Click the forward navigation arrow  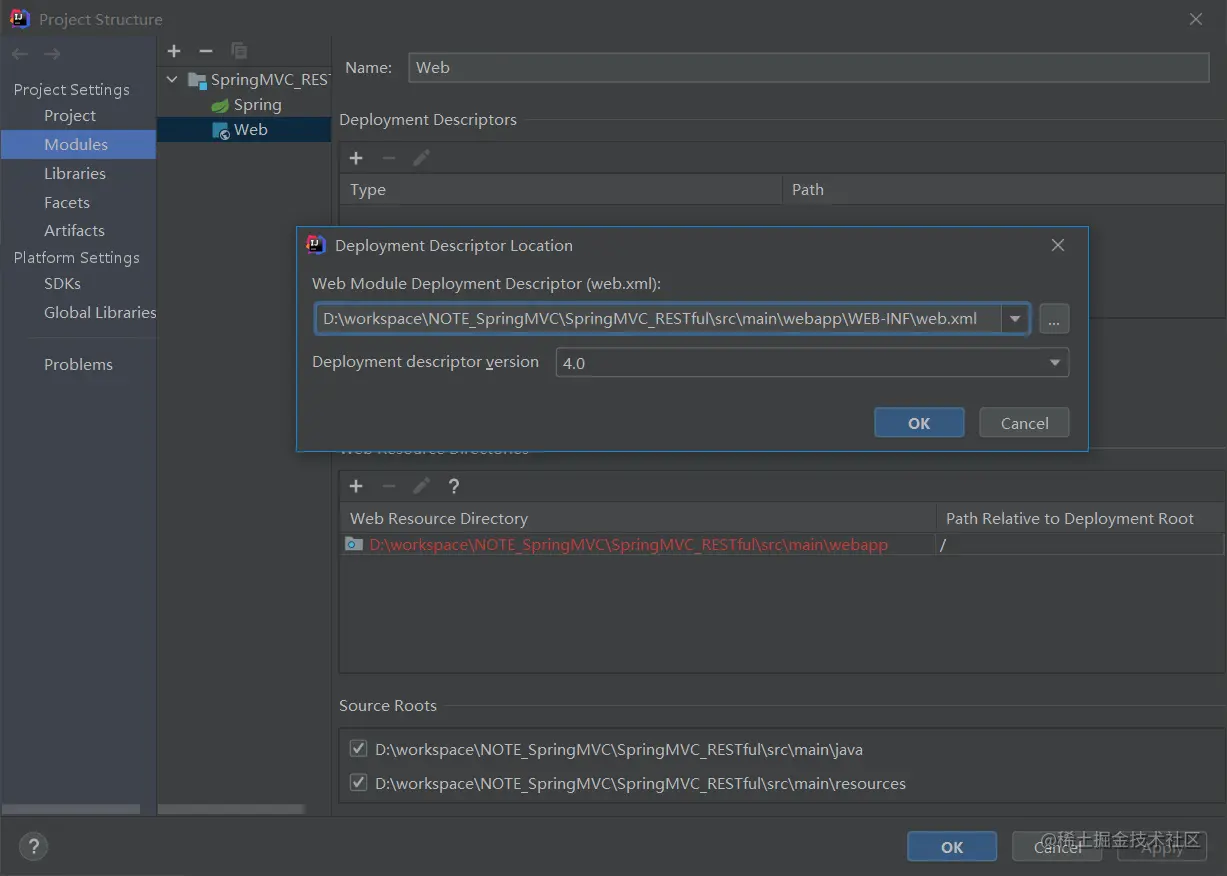click(52, 54)
